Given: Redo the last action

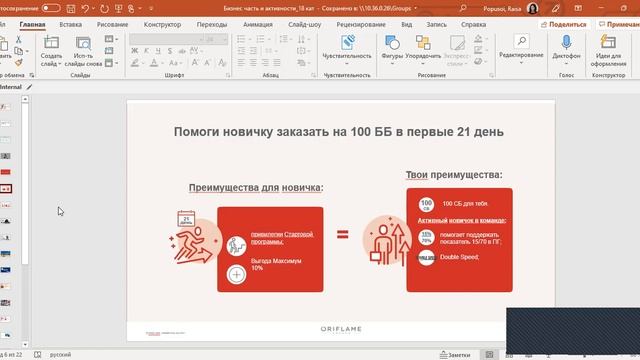Looking at the screenshot, I should click(104, 8).
